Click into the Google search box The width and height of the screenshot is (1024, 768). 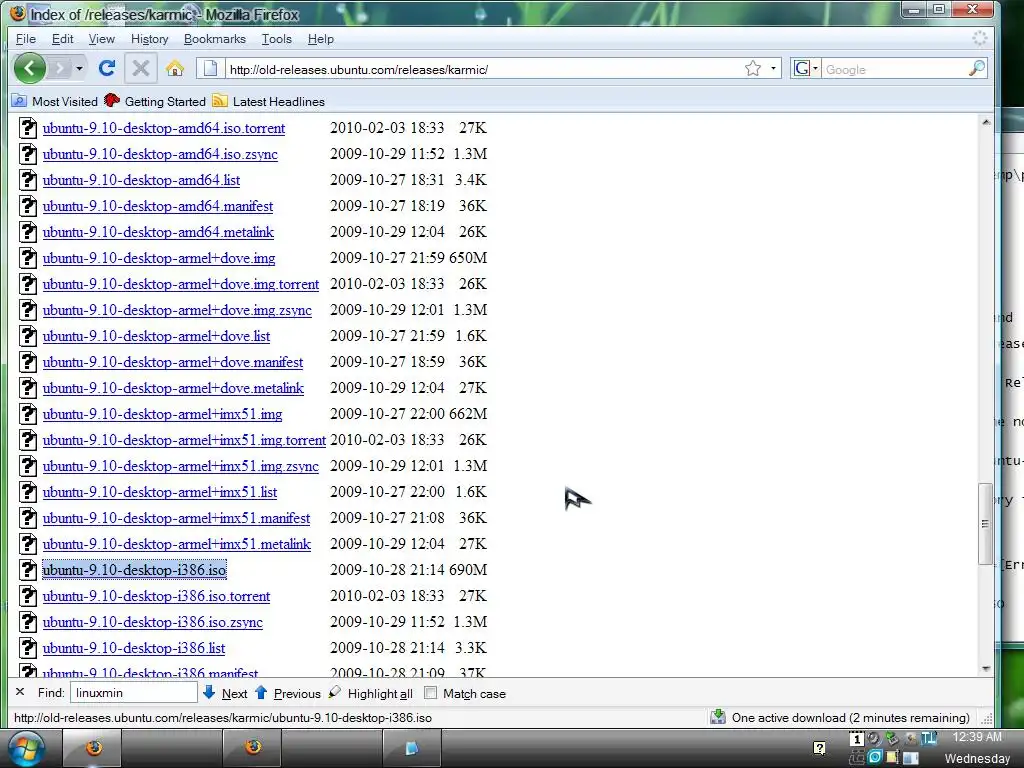(x=893, y=69)
